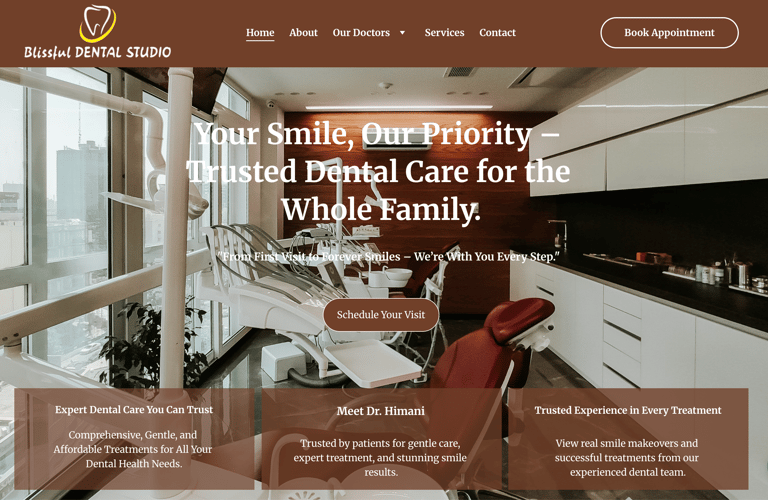Open the Home menu item

click(x=260, y=33)
